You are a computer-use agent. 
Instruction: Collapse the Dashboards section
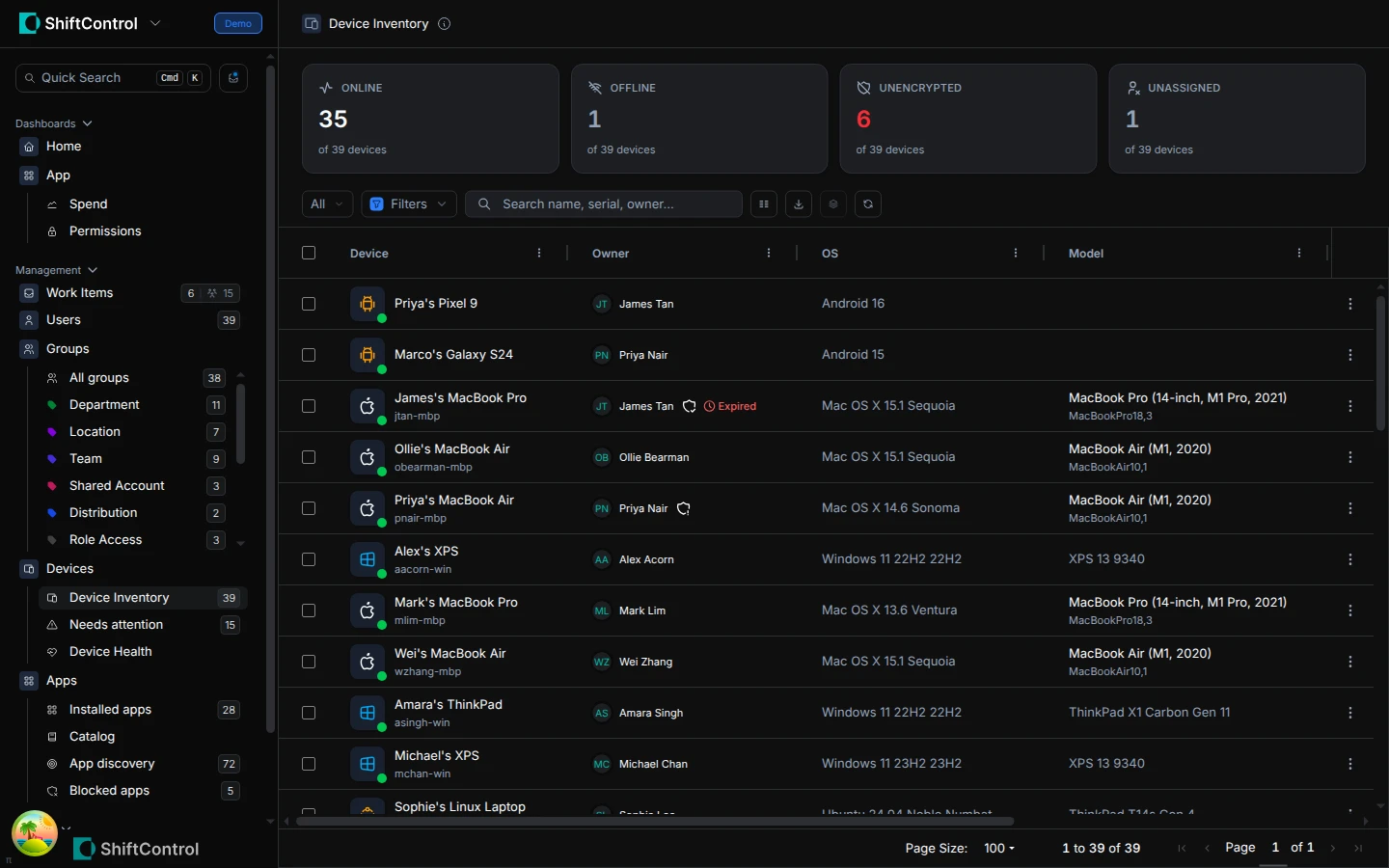(54, 123)
